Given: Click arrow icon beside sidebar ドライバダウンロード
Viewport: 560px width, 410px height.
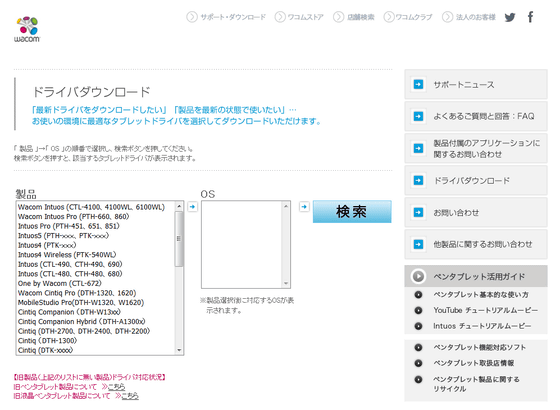Looking at the screenshot, I should (x=418, y=180).
